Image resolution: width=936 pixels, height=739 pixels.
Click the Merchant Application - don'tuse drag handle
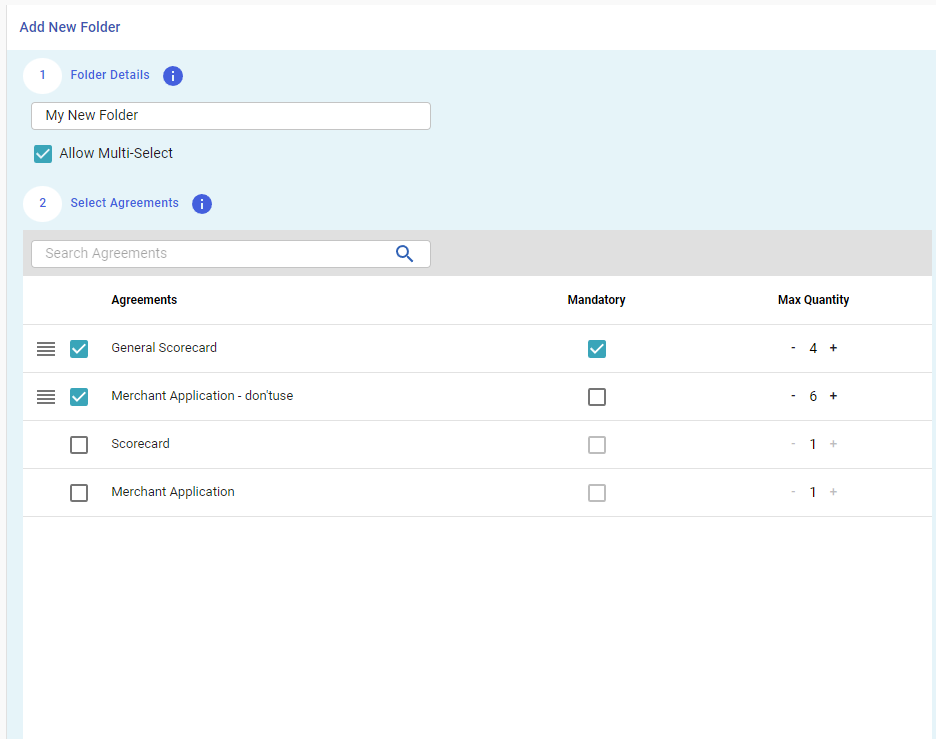coord(46,396)
